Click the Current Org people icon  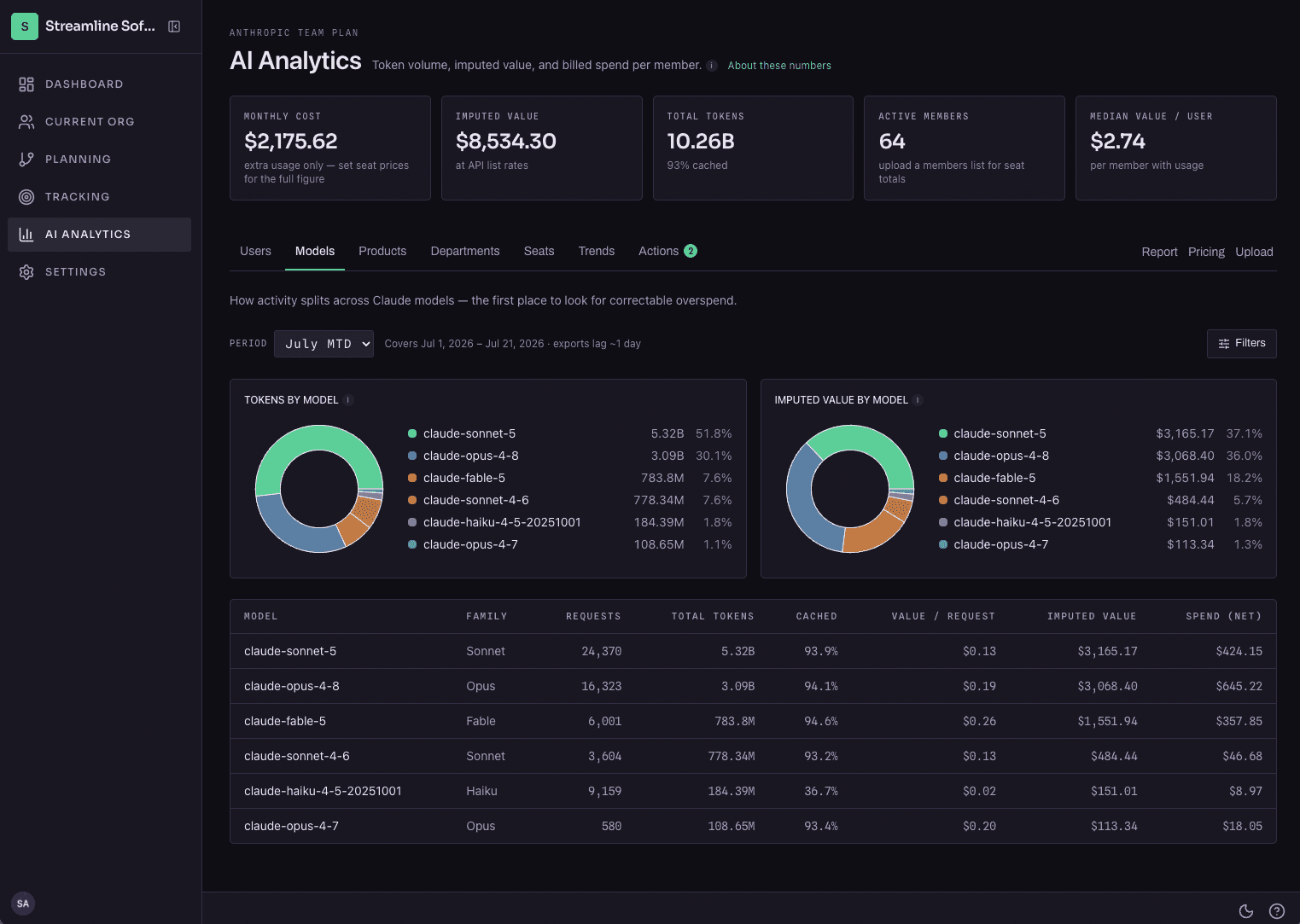point(26,122)
